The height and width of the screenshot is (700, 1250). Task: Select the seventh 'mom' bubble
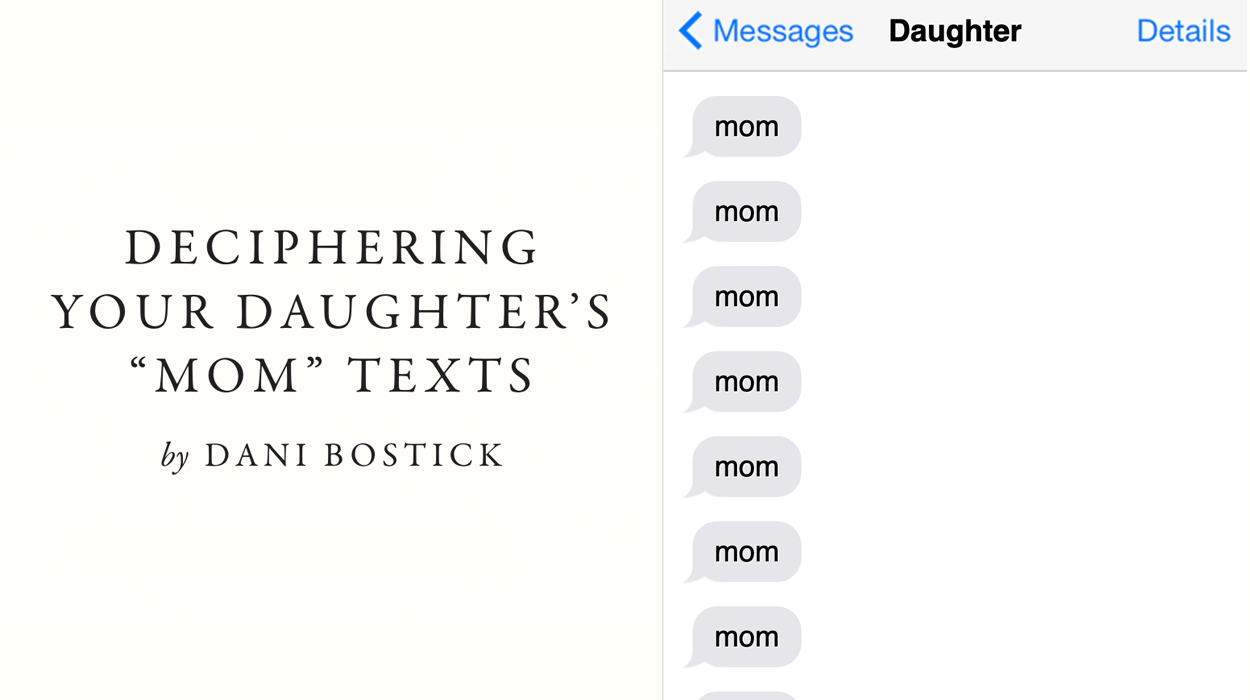(744, 637)
